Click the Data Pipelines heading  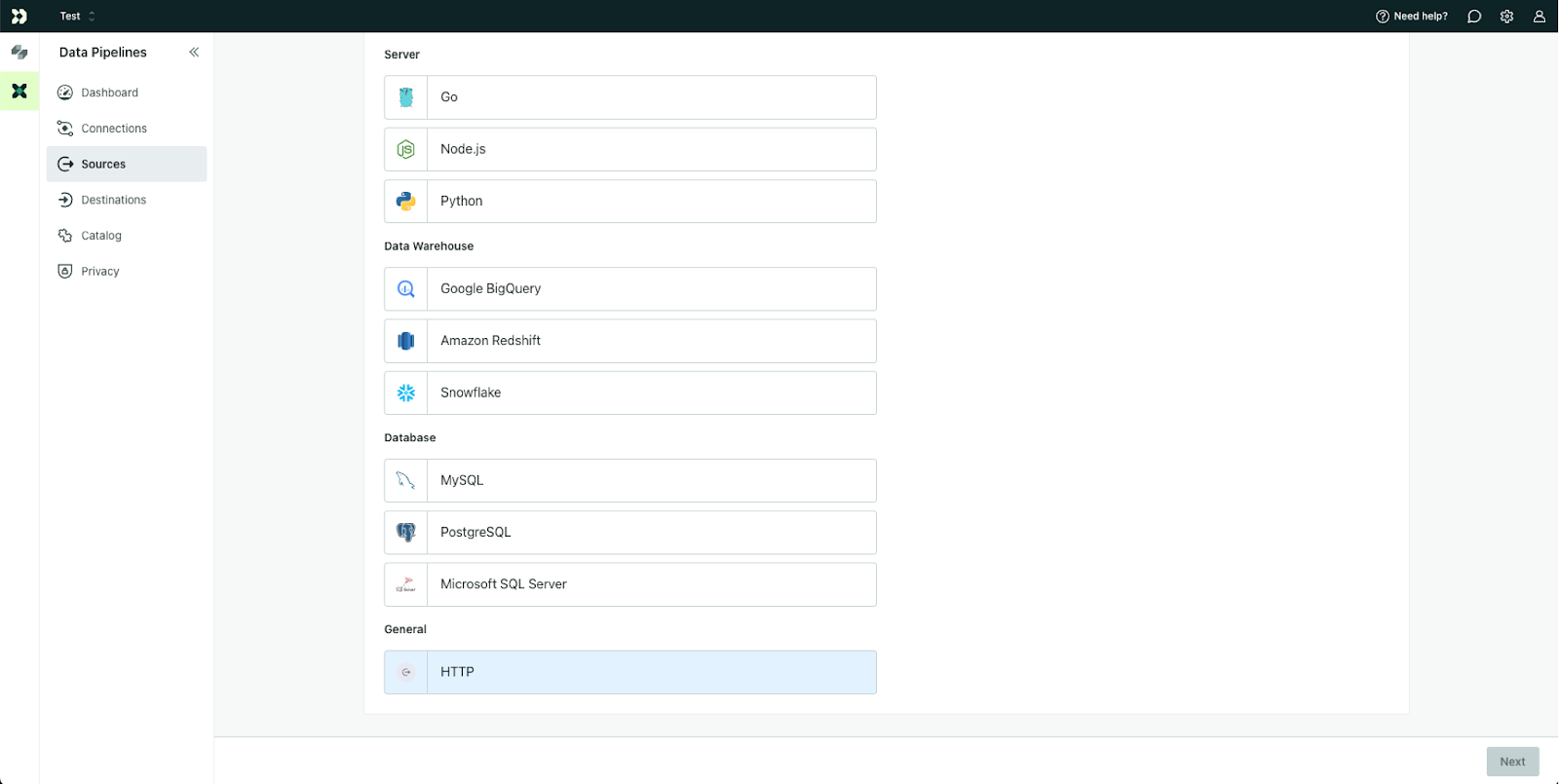103,53
